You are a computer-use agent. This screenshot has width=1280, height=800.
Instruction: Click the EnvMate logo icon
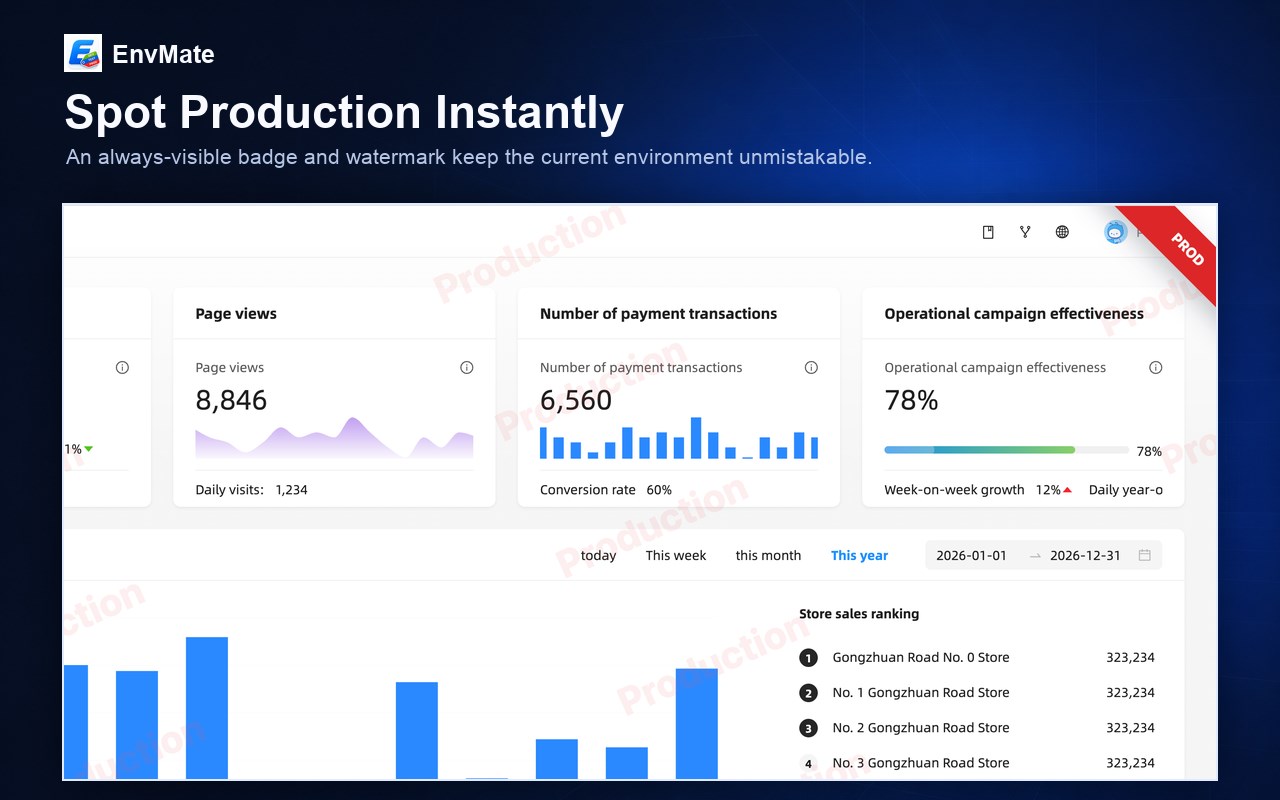[83, 53]
